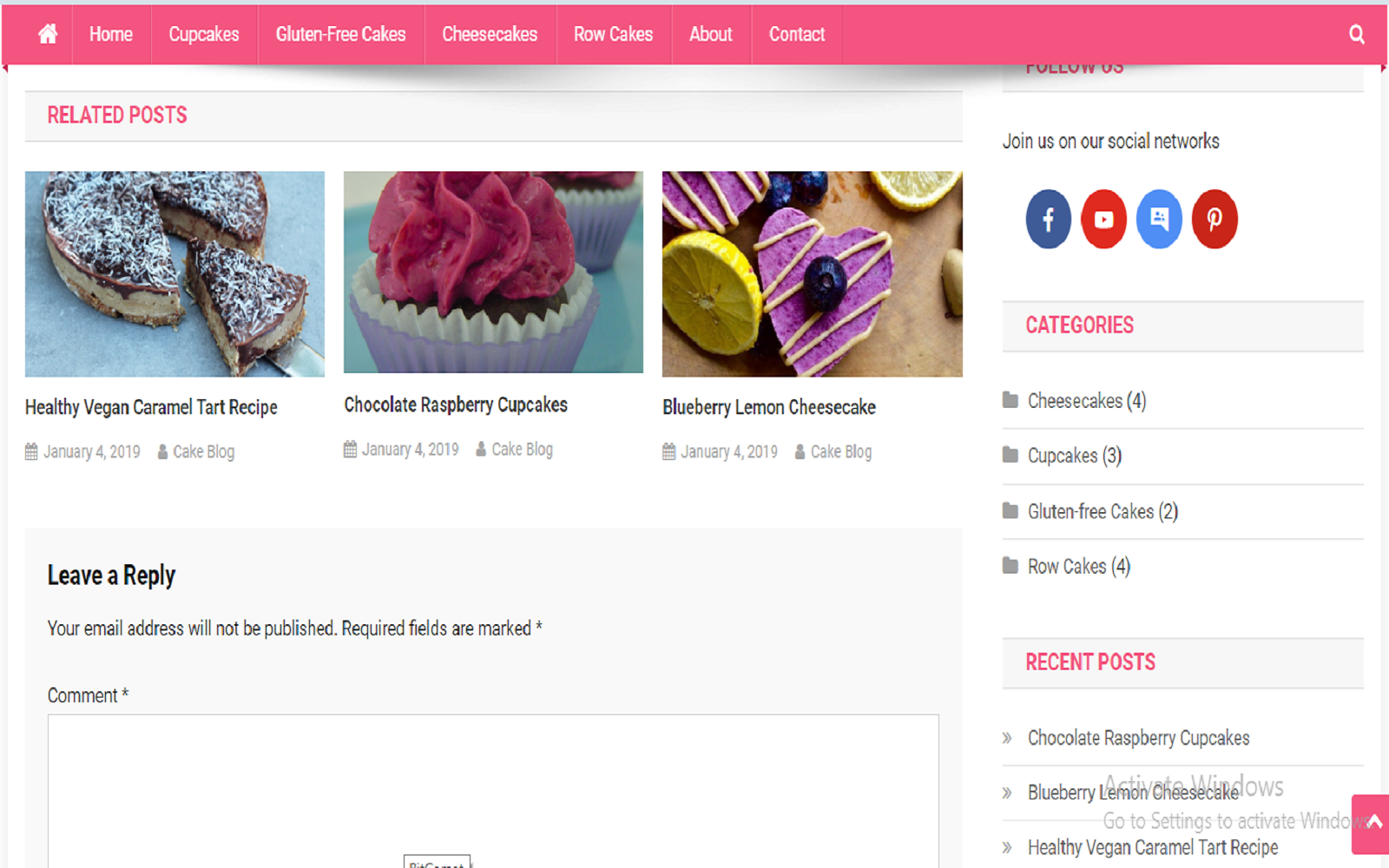Click Cake Blog author under Blueberry Lemon Cheesecake
The image size is (1389, 868).
840,451
